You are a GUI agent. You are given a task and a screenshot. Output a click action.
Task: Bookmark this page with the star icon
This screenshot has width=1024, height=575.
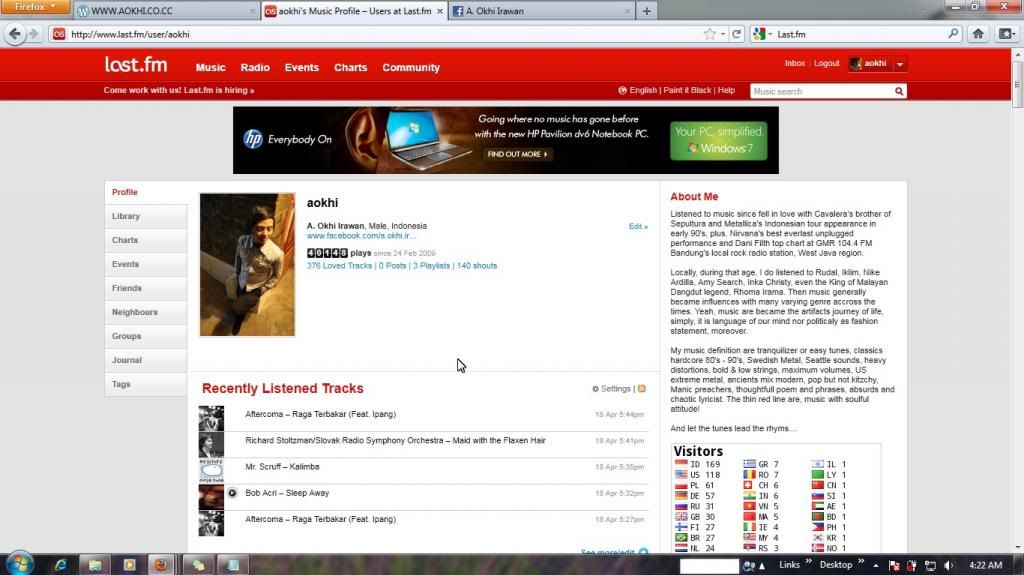(710, 34)
